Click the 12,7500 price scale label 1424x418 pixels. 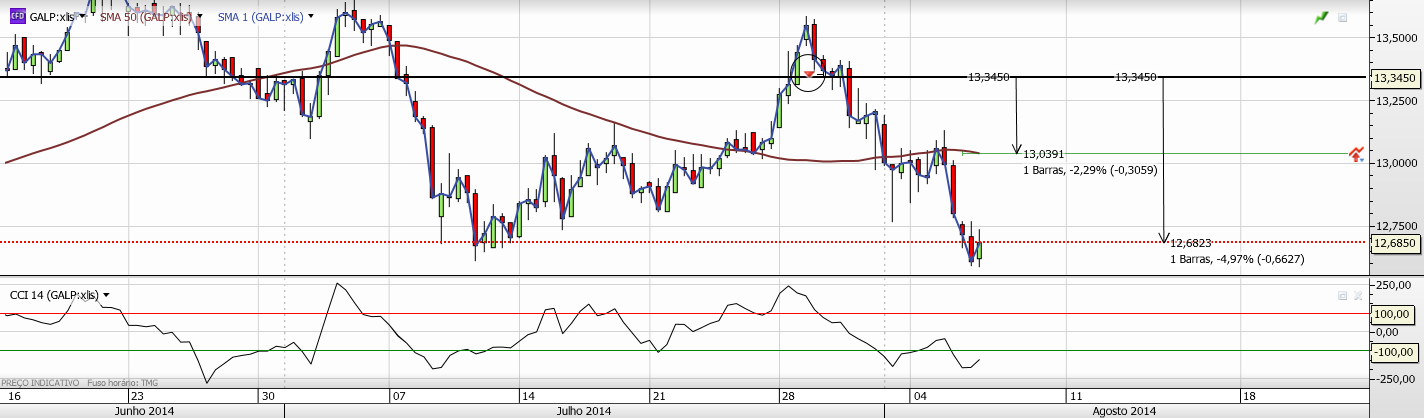pos(1397,225)
